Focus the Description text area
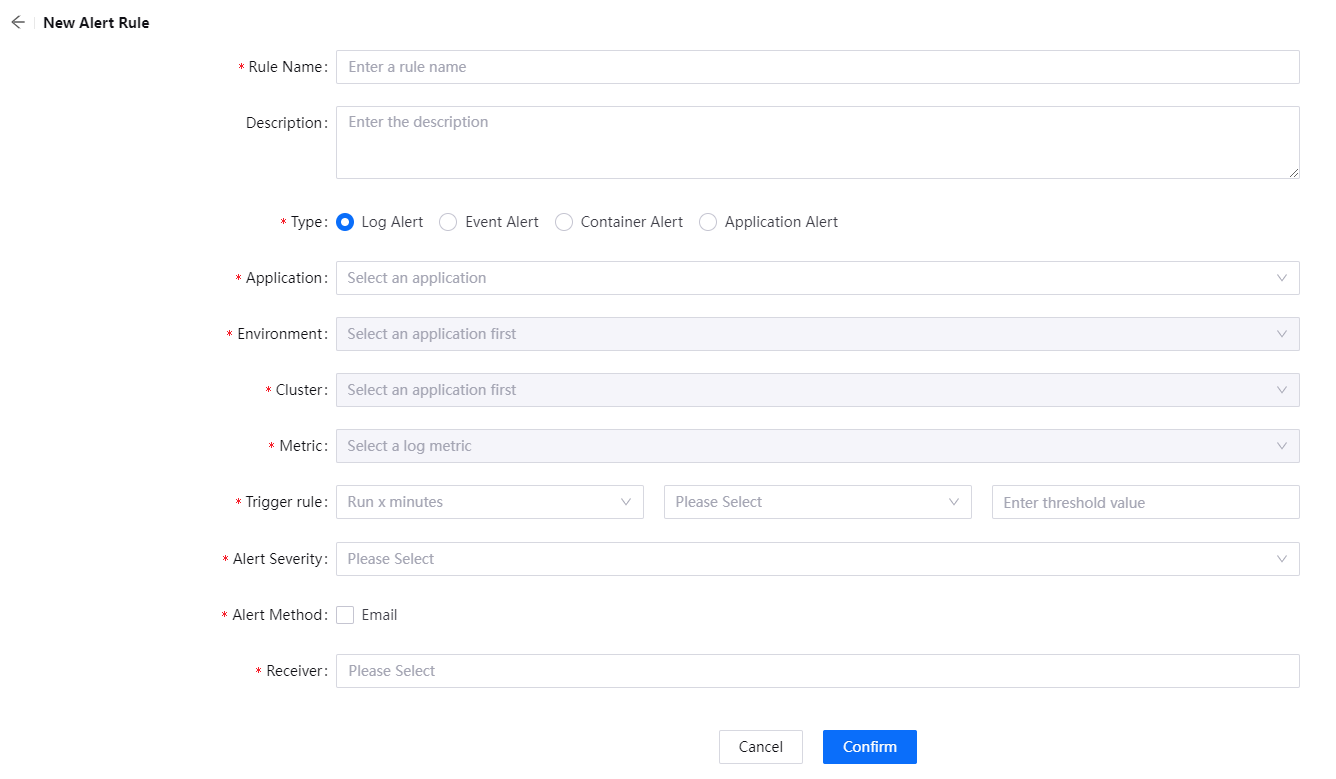1336x779 pixels. point(817,142)
